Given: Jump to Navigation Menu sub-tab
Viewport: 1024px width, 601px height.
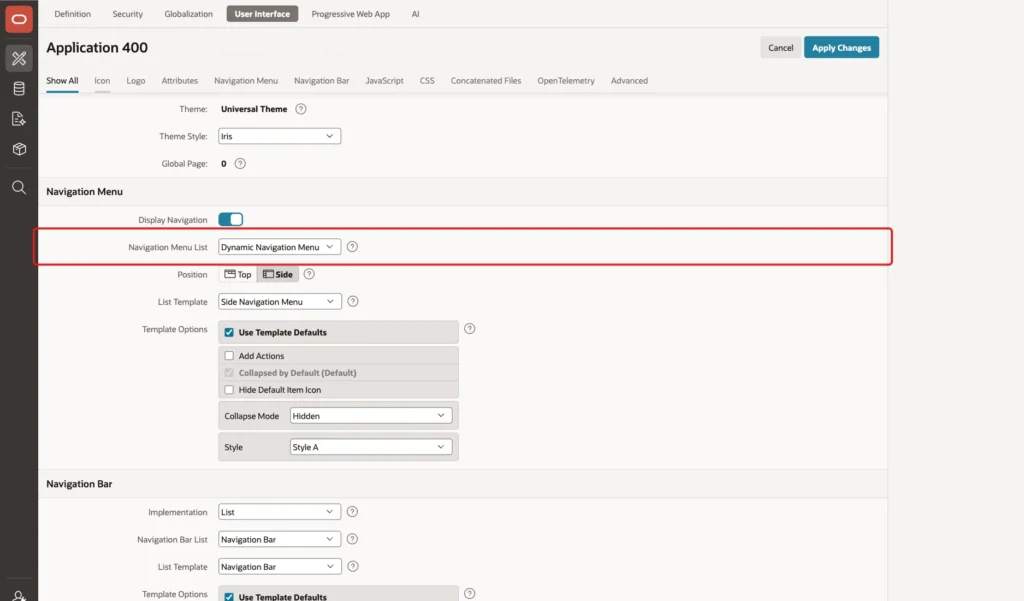Looking at the screenshot, I should [x=246, y=81].
